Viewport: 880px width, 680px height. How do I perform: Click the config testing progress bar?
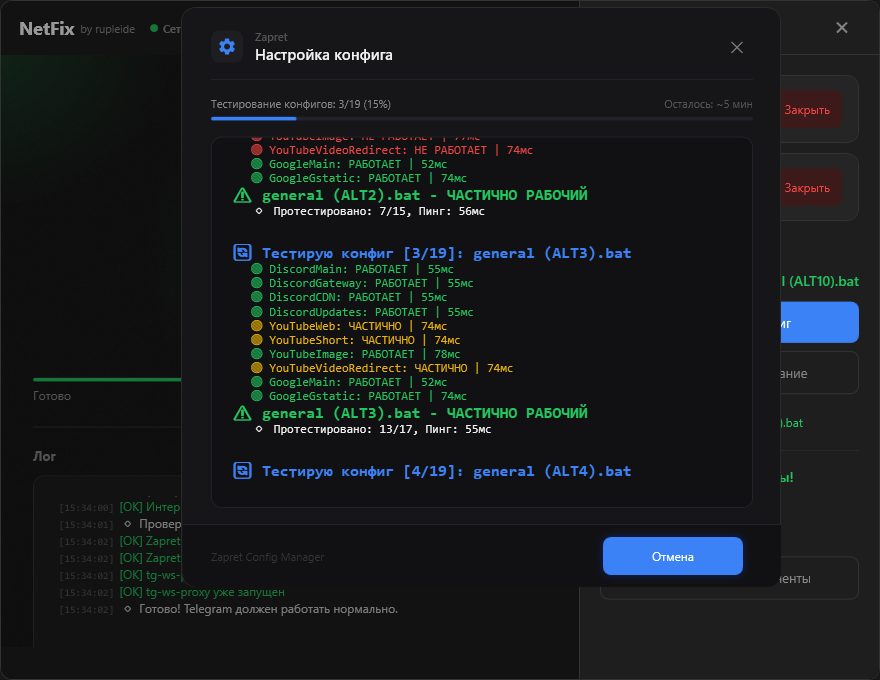point(482,118)
